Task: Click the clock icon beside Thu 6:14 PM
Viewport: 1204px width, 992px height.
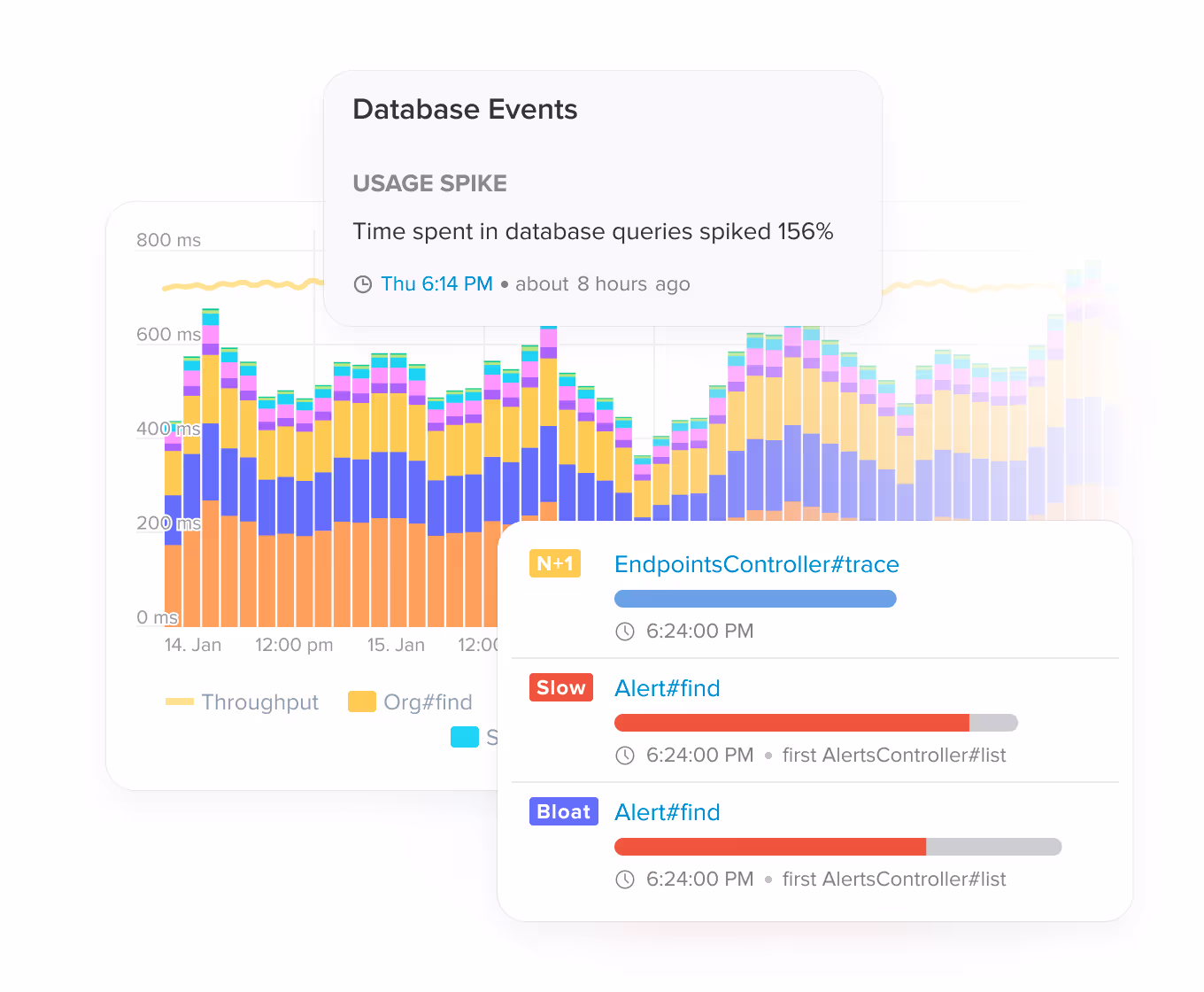Action: (x=362, y=283)
